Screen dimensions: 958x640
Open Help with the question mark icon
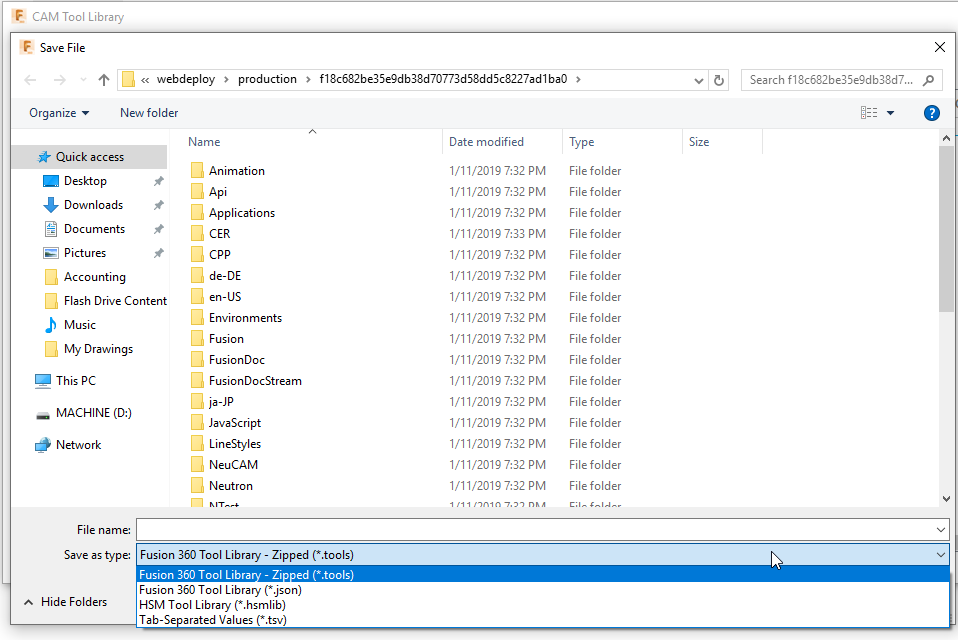click(x=932, y=113)
